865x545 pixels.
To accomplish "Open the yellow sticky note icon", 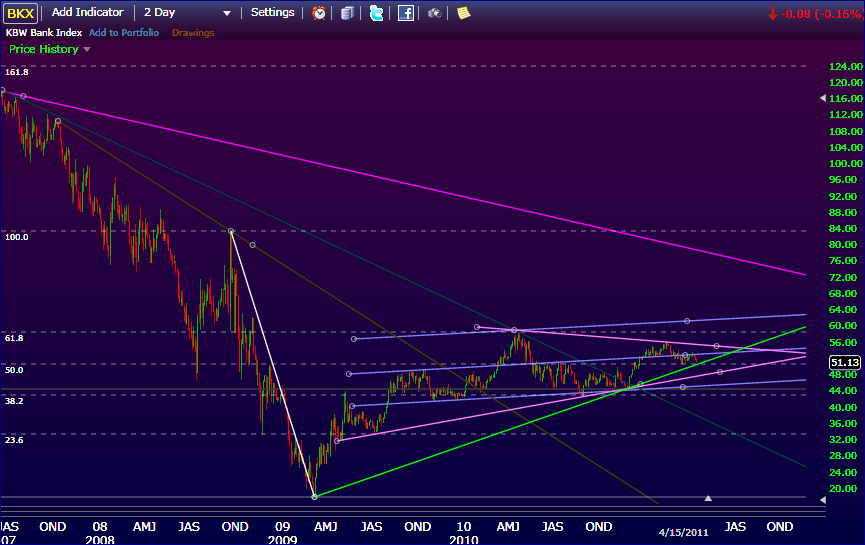I will point(463,13).
